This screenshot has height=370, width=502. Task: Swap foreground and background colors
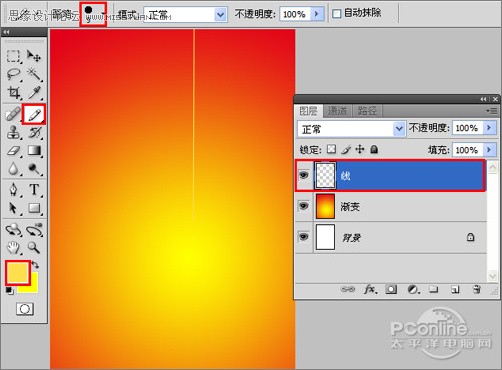35,265
